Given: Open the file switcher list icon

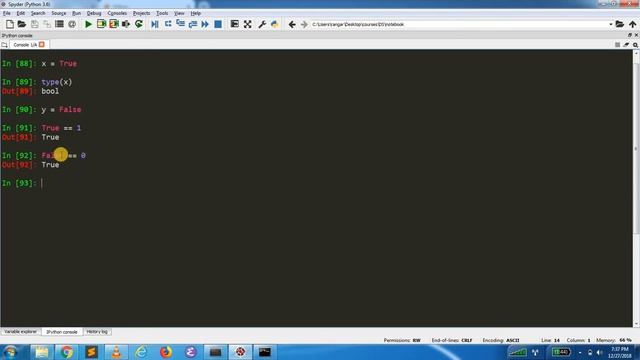Looking at the screenshot, I should click(59, 24).
